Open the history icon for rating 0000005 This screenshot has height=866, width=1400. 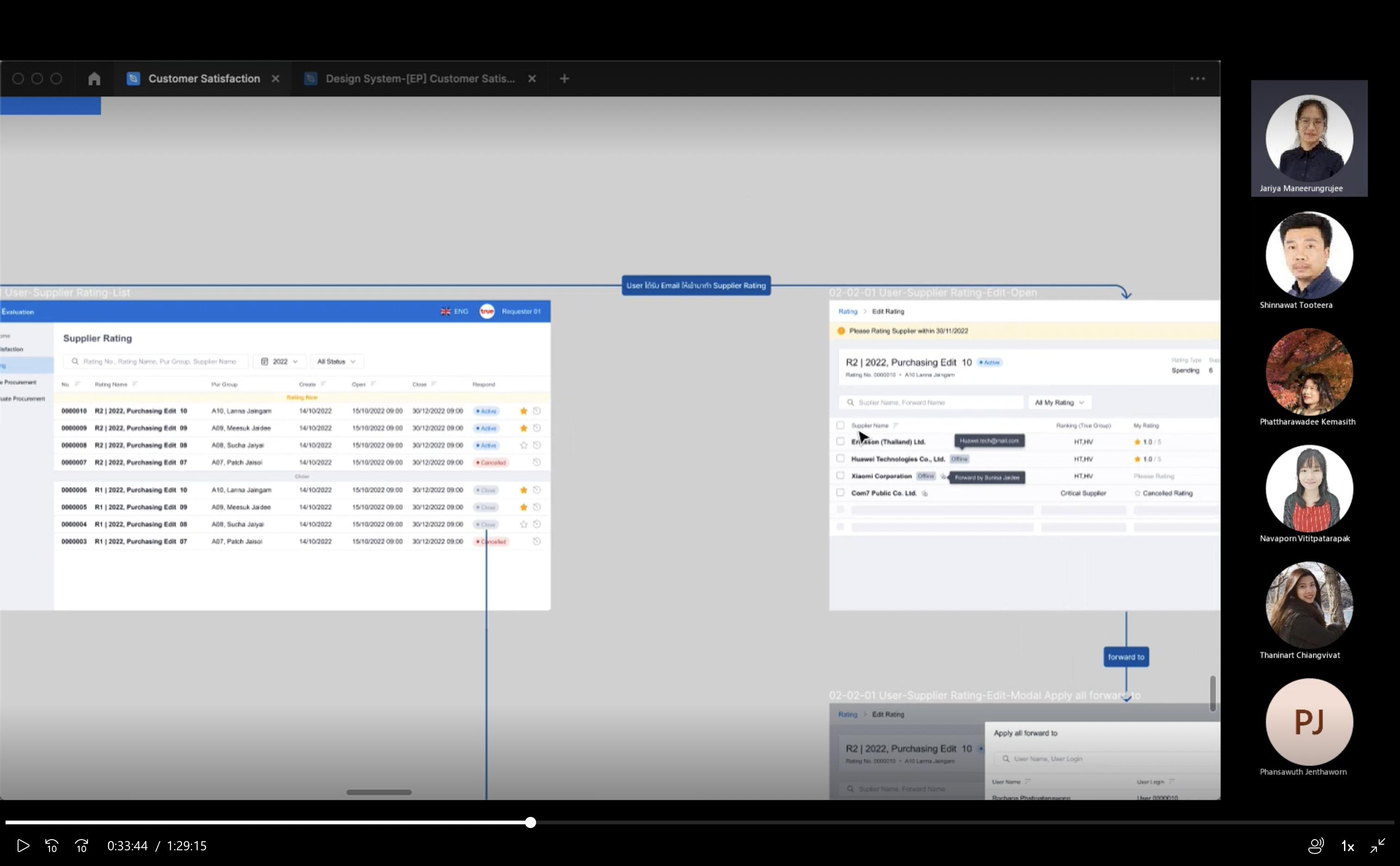pos(537,507)
